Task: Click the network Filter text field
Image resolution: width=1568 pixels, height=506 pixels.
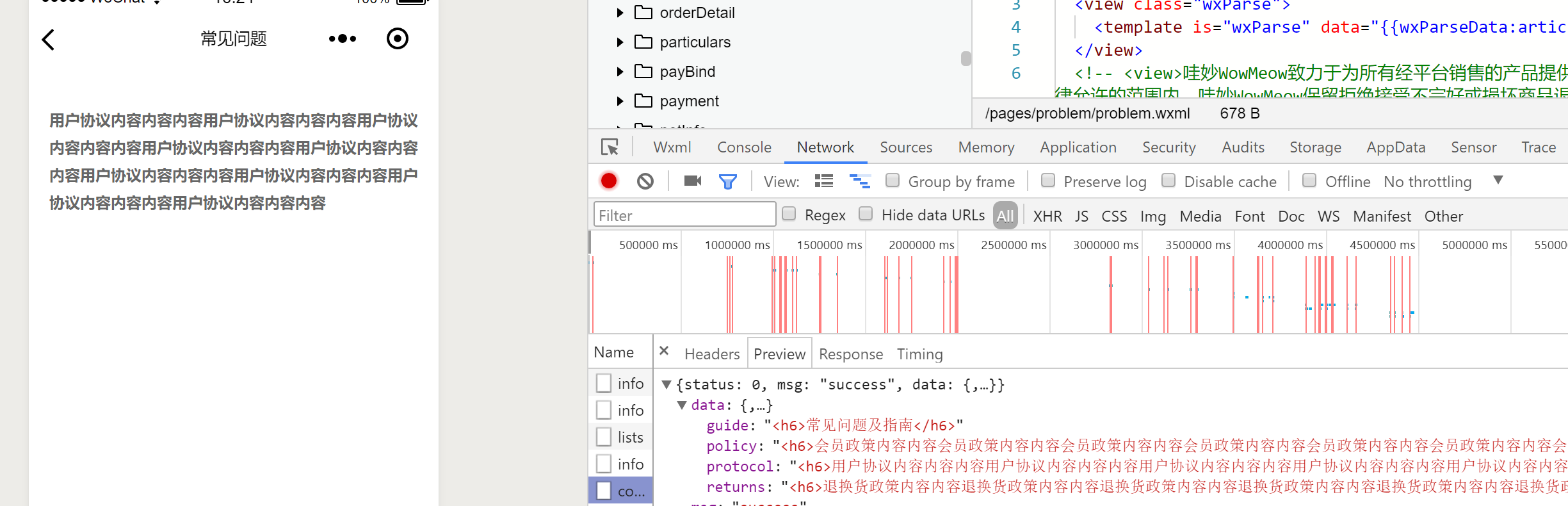Action: pos(684,215)
